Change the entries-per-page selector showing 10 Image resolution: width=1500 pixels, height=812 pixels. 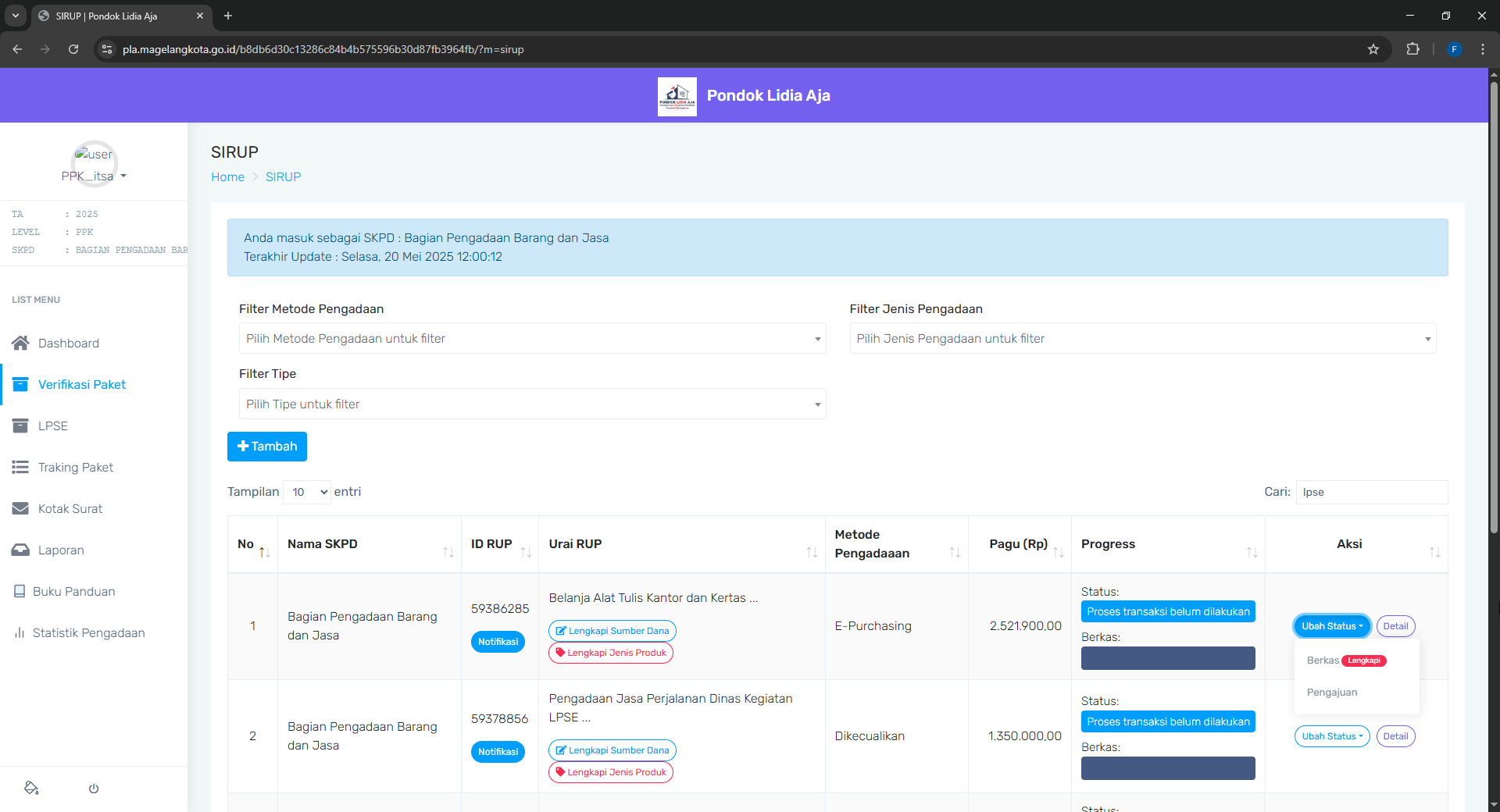tap(307, 492)
